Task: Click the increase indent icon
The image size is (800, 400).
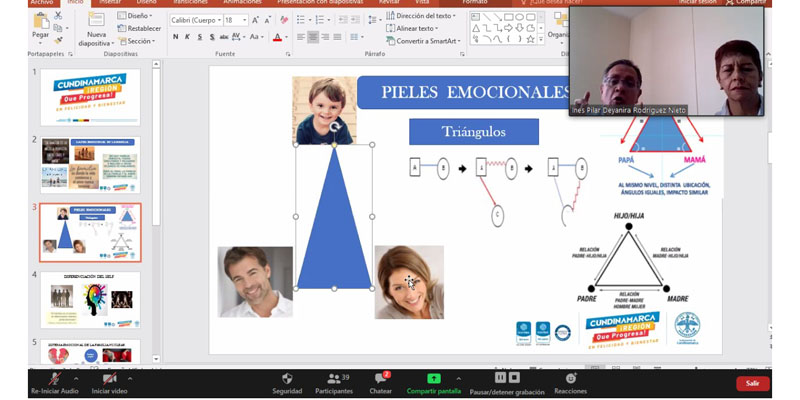Action: tap(355, 20)
